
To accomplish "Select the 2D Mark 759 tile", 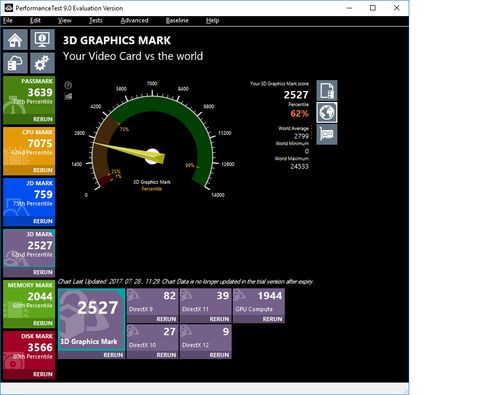I will pyautogui.click(x=29, y=198).
